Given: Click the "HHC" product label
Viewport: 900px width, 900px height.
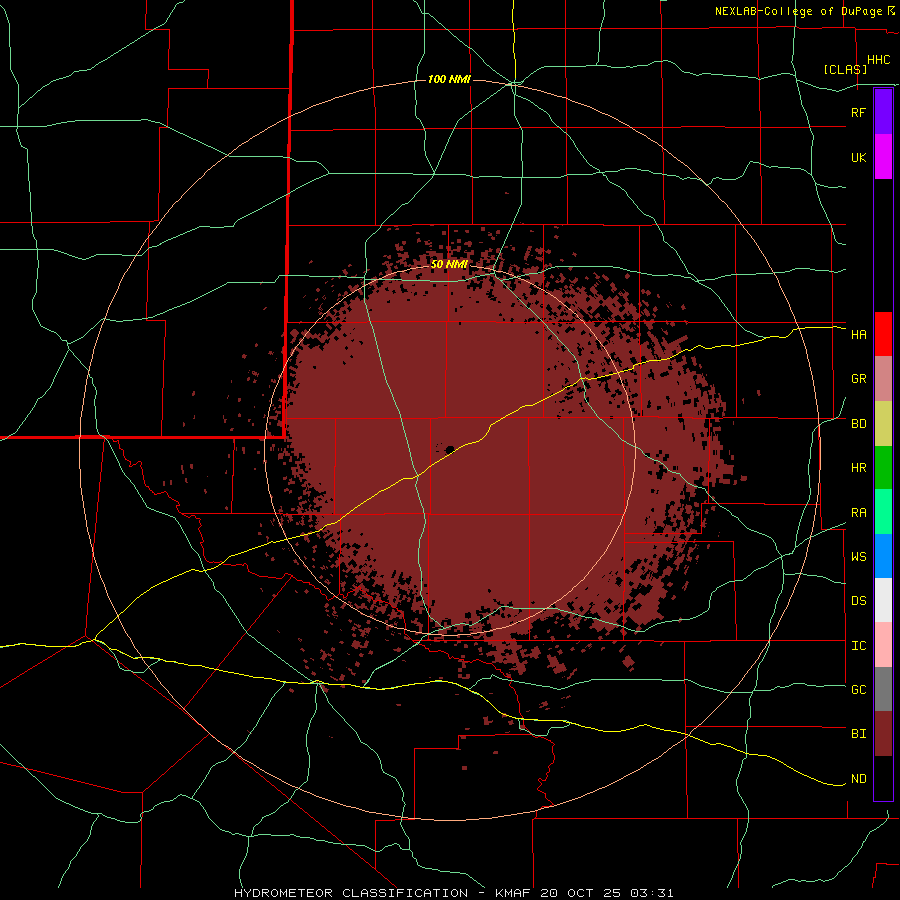Looking at the screenshot, I should click(878, 60).
